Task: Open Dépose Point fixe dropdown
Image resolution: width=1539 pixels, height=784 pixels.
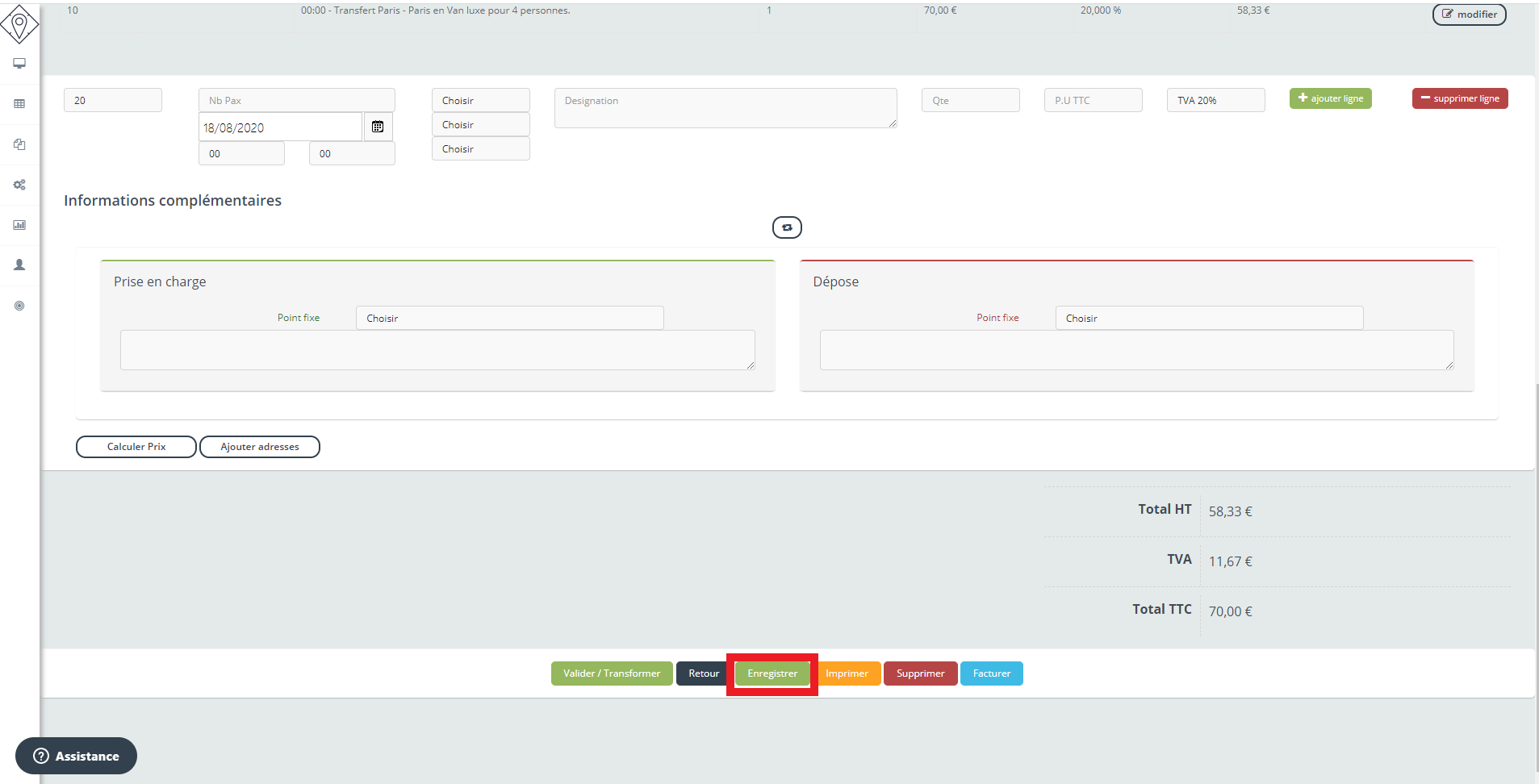Action: pyautogui.click(x=1208, y=318)
